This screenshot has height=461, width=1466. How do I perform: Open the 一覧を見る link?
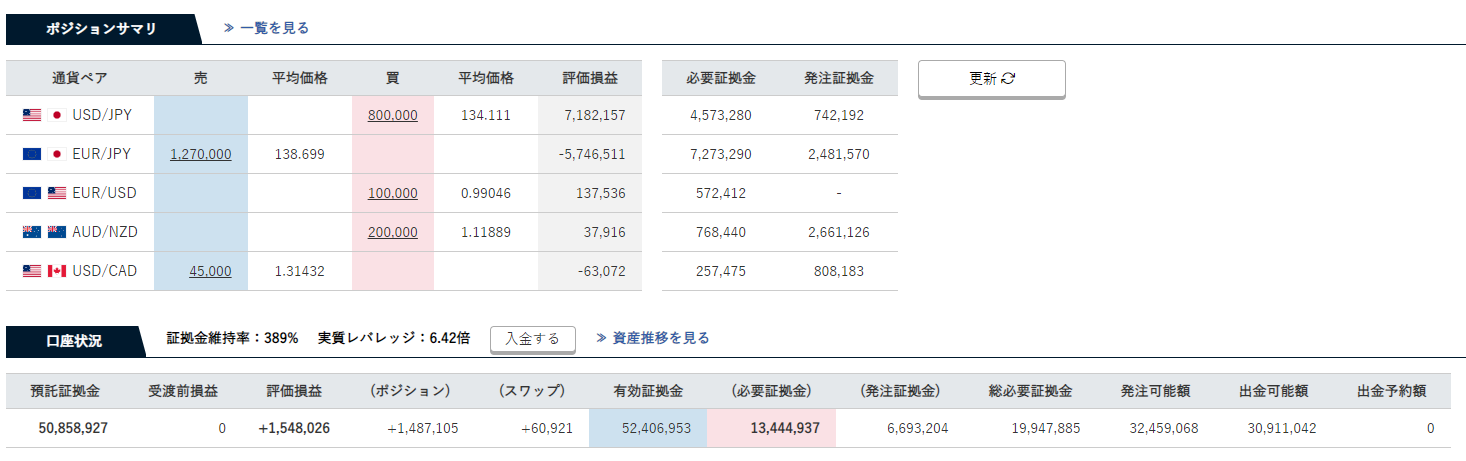pos(267,28)
